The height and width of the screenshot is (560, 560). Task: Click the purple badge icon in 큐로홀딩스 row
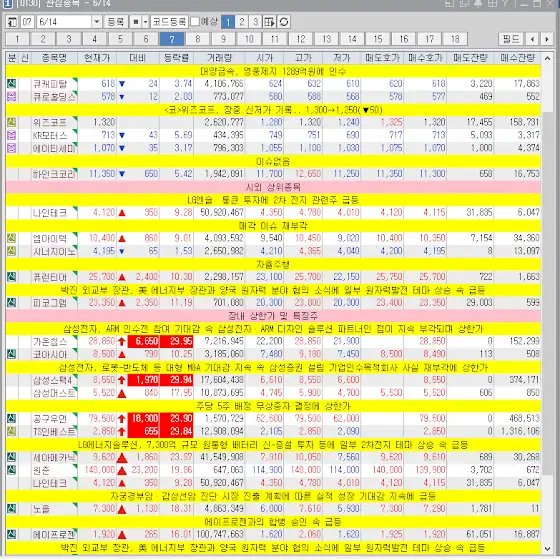(11, 97)
